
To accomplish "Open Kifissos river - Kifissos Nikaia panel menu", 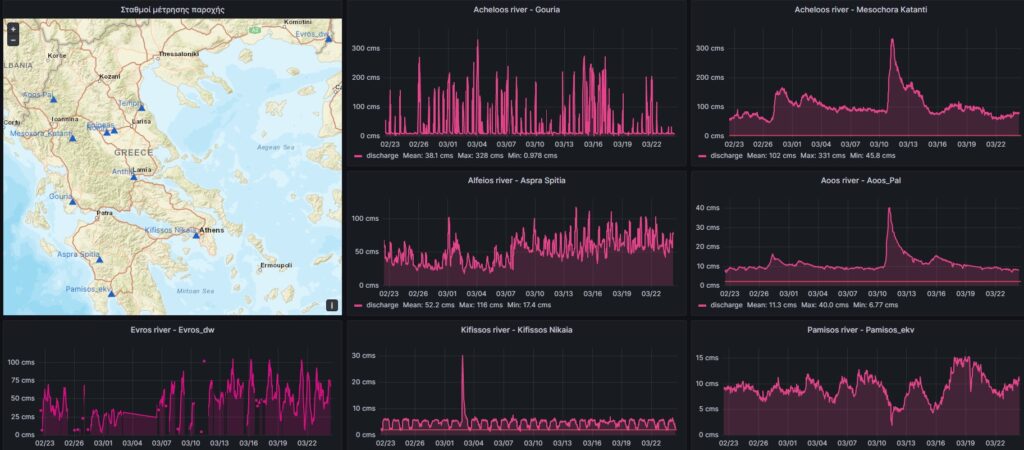I will [517, 330].
